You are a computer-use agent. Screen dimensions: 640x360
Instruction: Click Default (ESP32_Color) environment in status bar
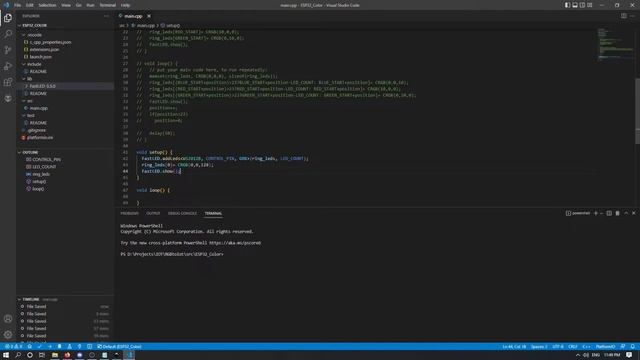[x=119, y=347]
